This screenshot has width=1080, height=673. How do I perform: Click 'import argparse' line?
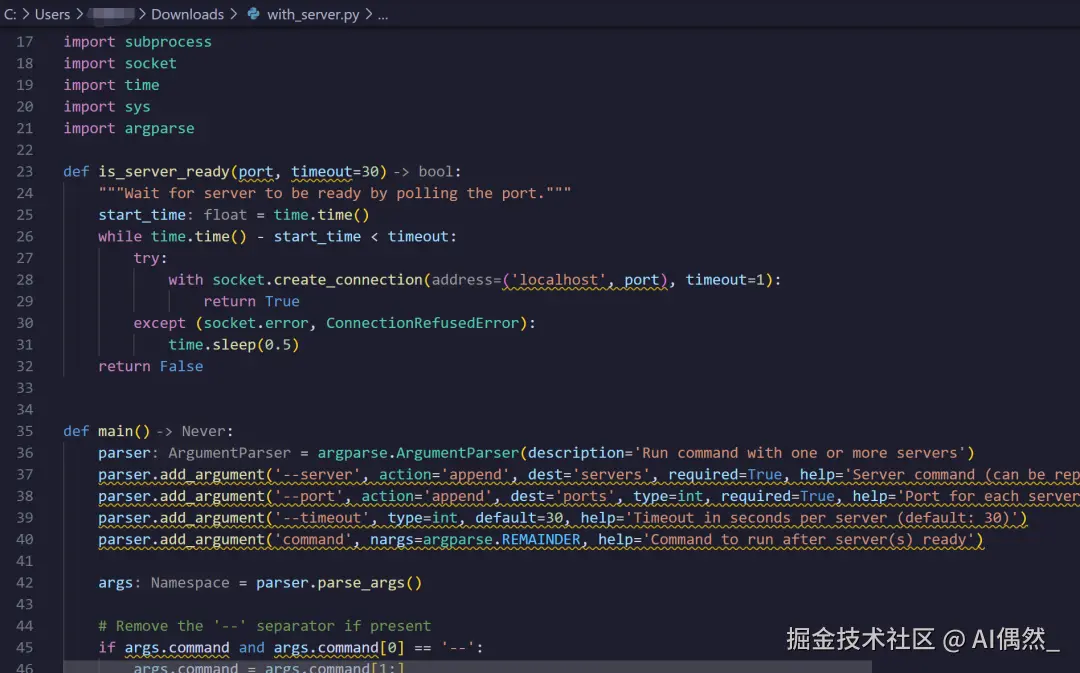pyautogui.click(x=129, y=128)
